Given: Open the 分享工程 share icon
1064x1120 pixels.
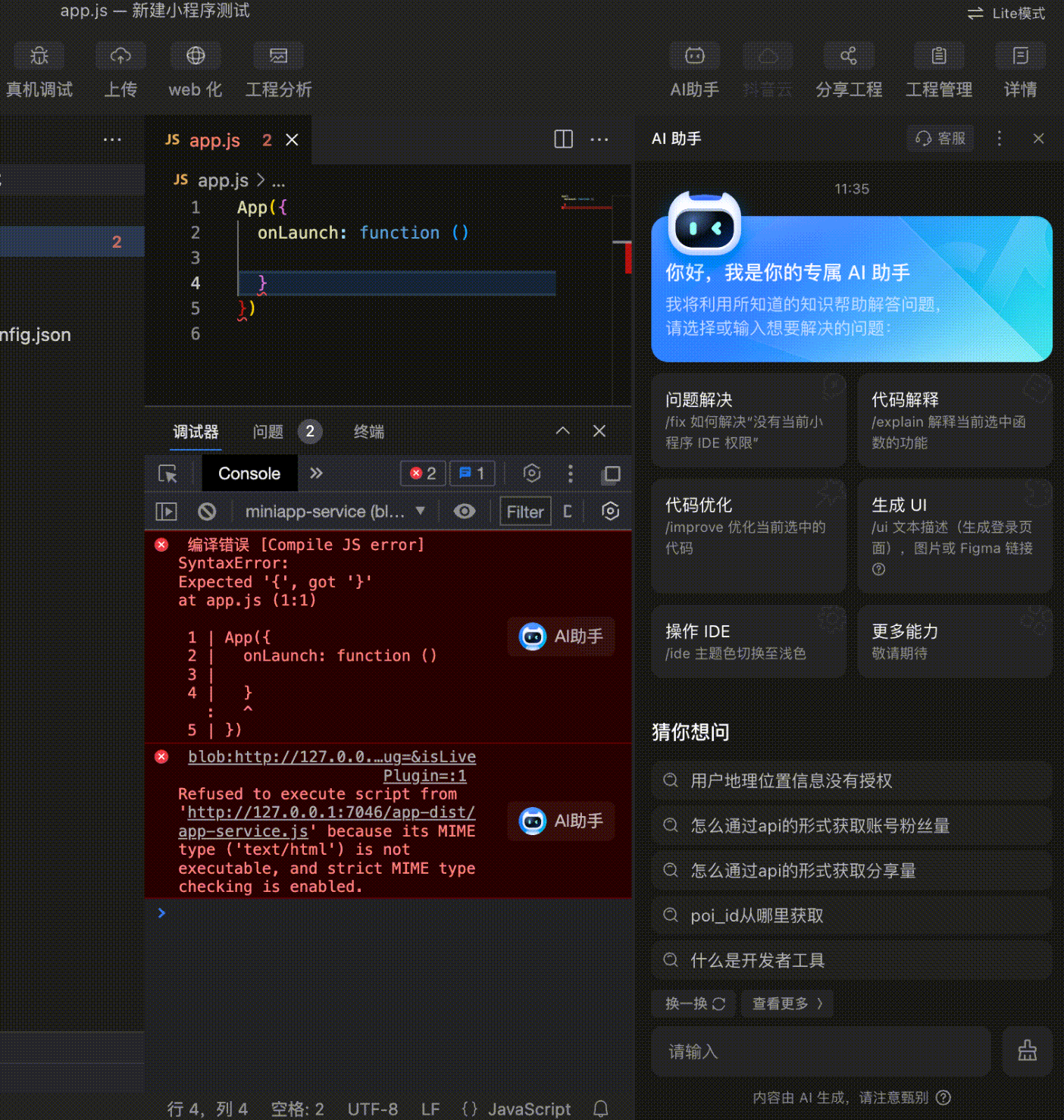Looking at the screenshot, I should (848, 56).
